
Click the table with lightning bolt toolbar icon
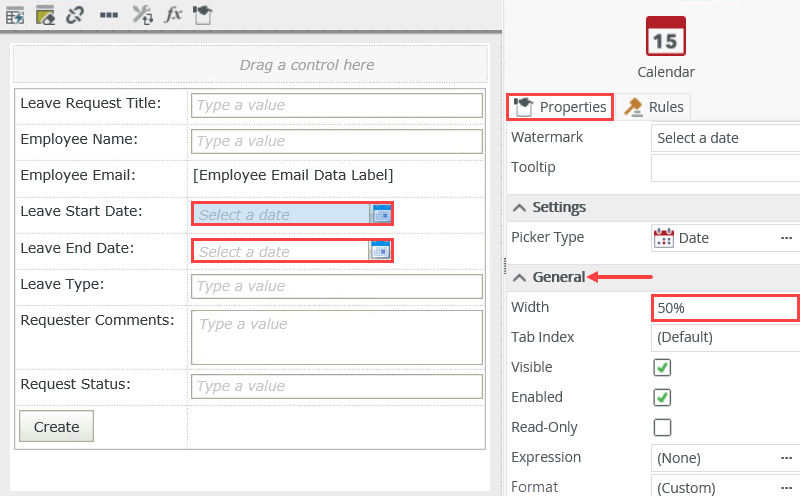pos(15,15)
